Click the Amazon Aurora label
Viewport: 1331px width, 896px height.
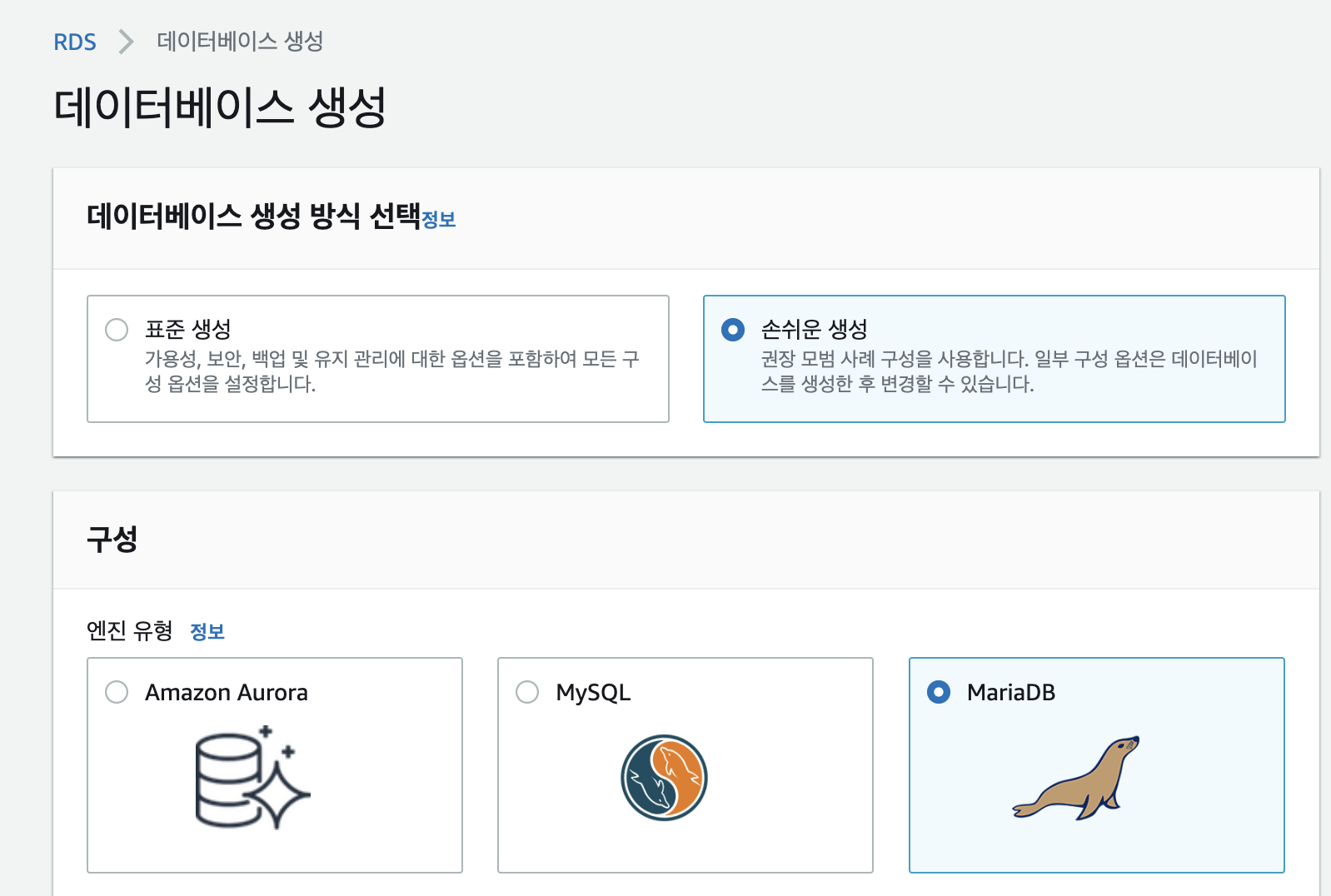227,693
